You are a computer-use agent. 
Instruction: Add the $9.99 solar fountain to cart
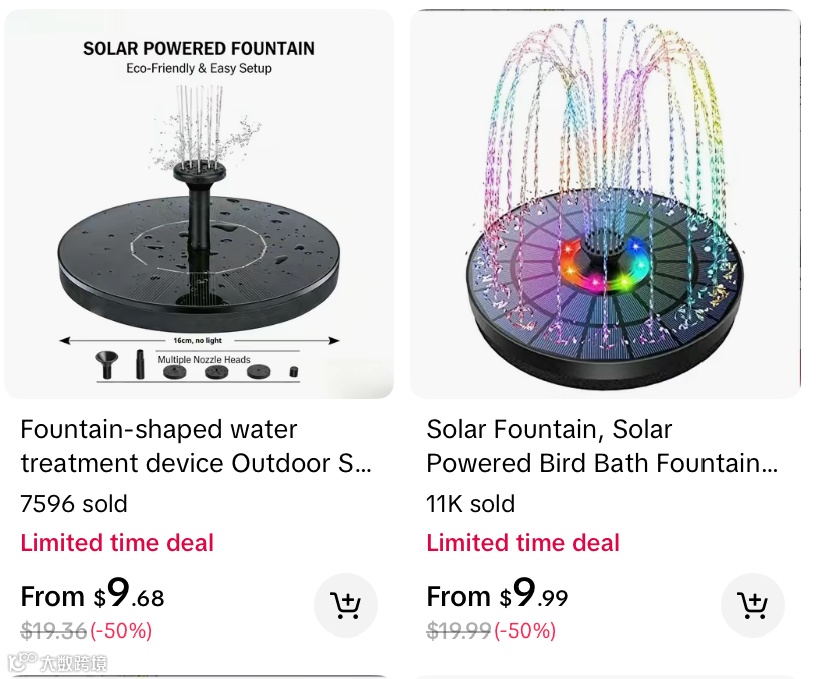tap(752, 605)
